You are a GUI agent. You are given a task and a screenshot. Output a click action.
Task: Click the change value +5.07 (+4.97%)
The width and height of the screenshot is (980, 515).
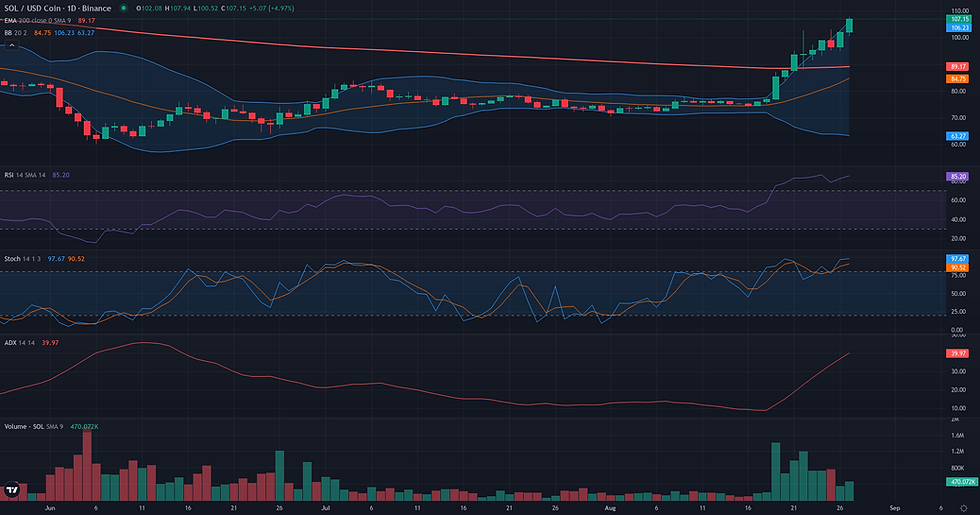pyautogui.click(x=271, y=8)
